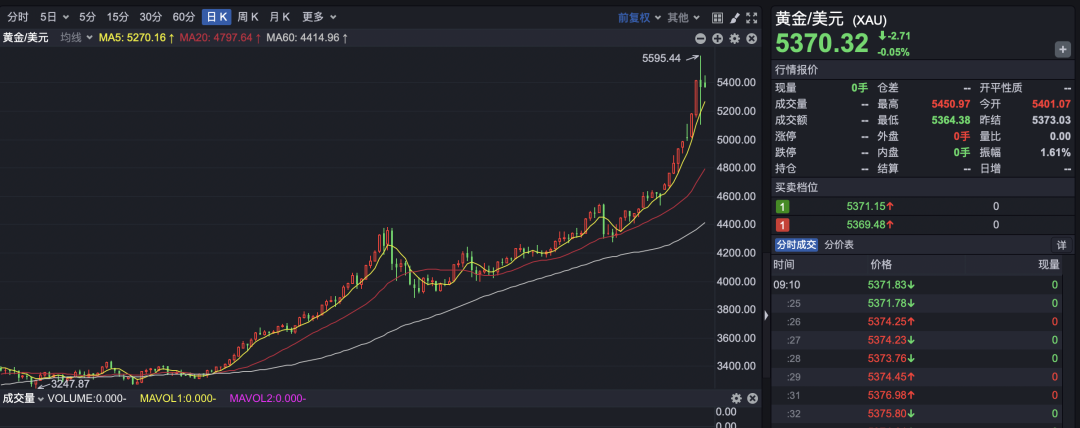
Task: Switch to the 周K weekly chart
Action: pos(248,17)
